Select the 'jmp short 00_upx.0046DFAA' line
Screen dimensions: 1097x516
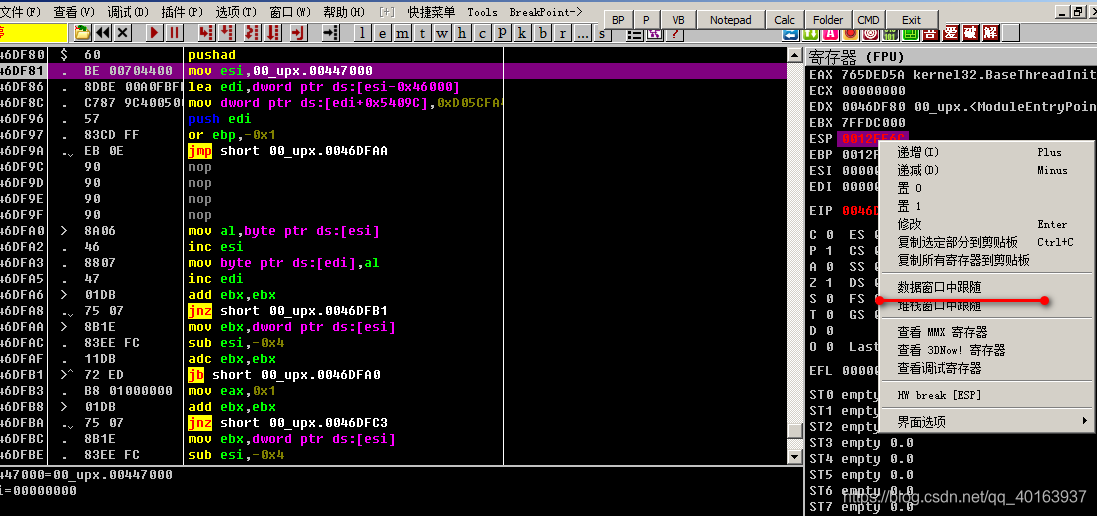395,150
